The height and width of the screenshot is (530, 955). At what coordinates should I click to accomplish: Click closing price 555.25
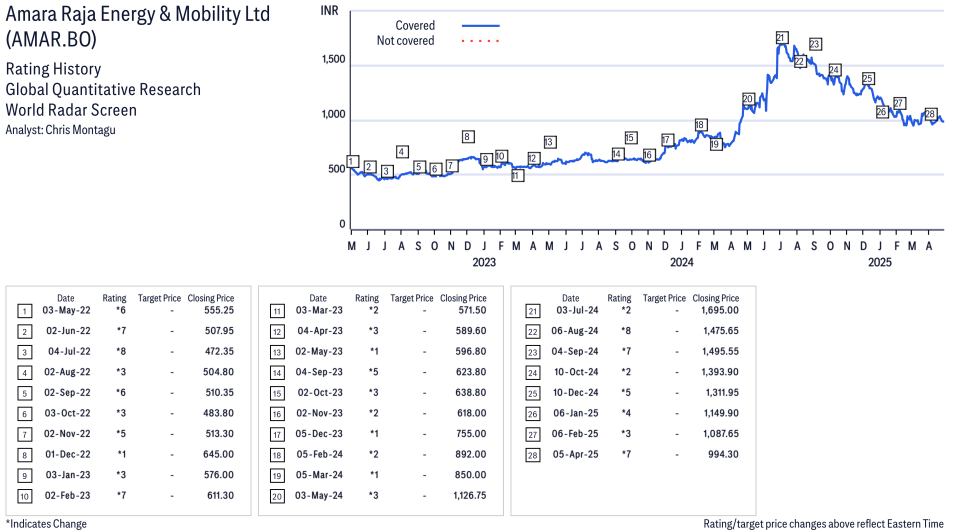click(x=219, y=310)
